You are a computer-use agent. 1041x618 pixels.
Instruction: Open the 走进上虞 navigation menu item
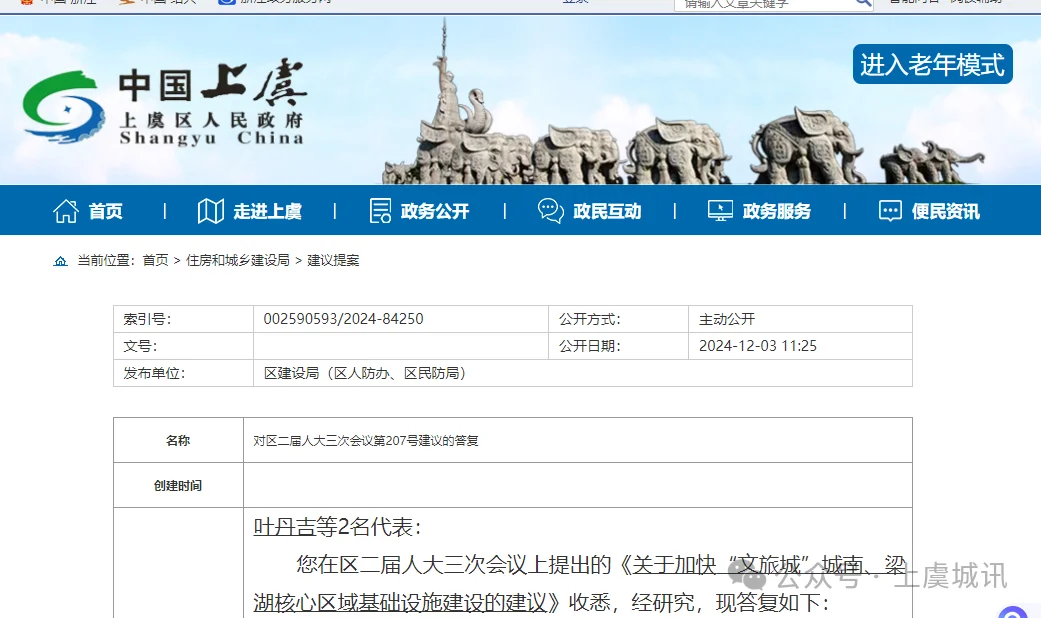click(x=268, y=211)
